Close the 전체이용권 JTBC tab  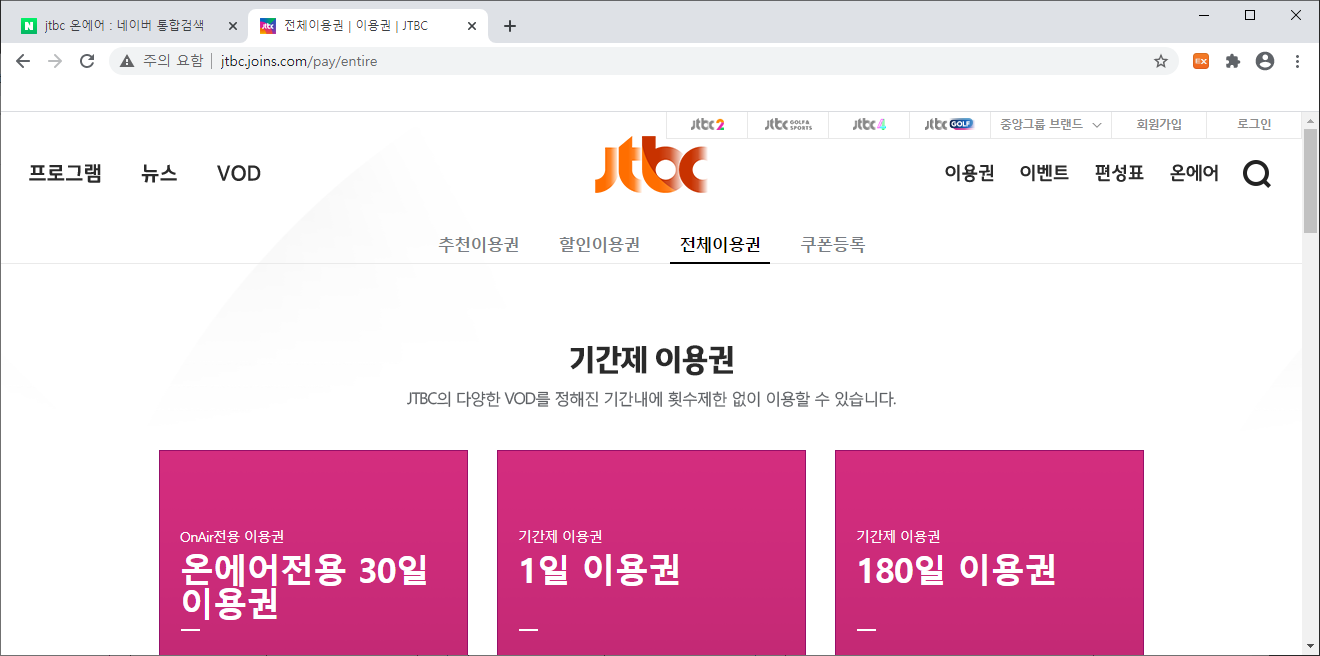(472, 26)
